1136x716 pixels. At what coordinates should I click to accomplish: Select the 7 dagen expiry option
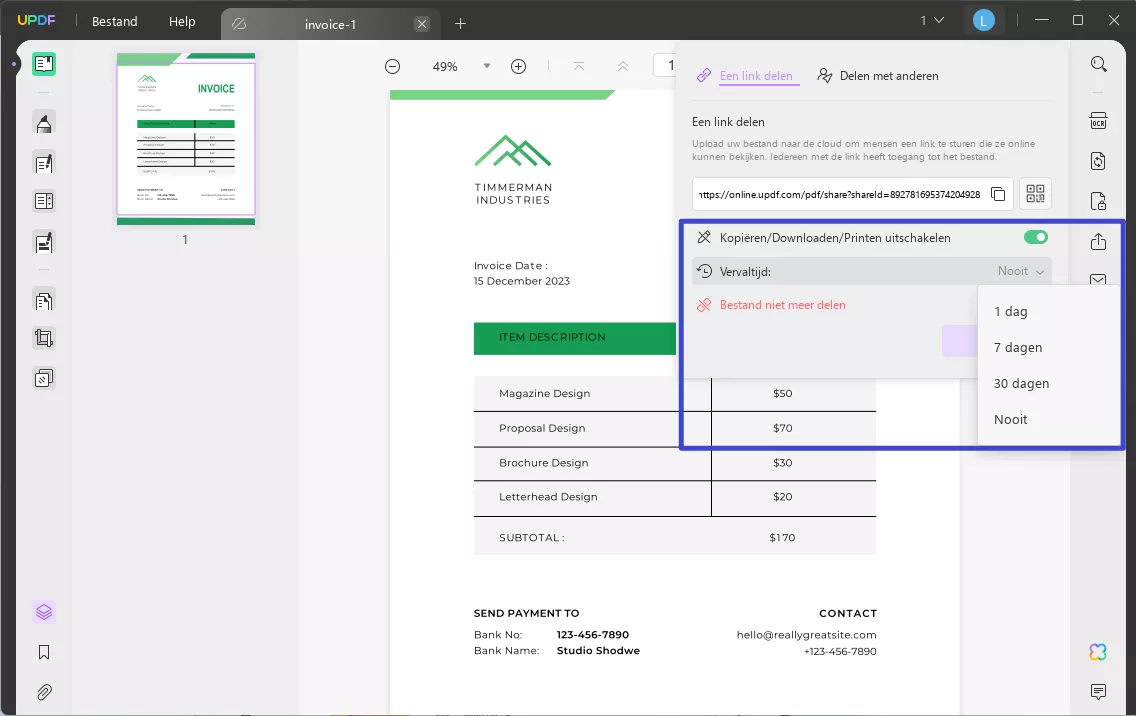[1018, 347]
